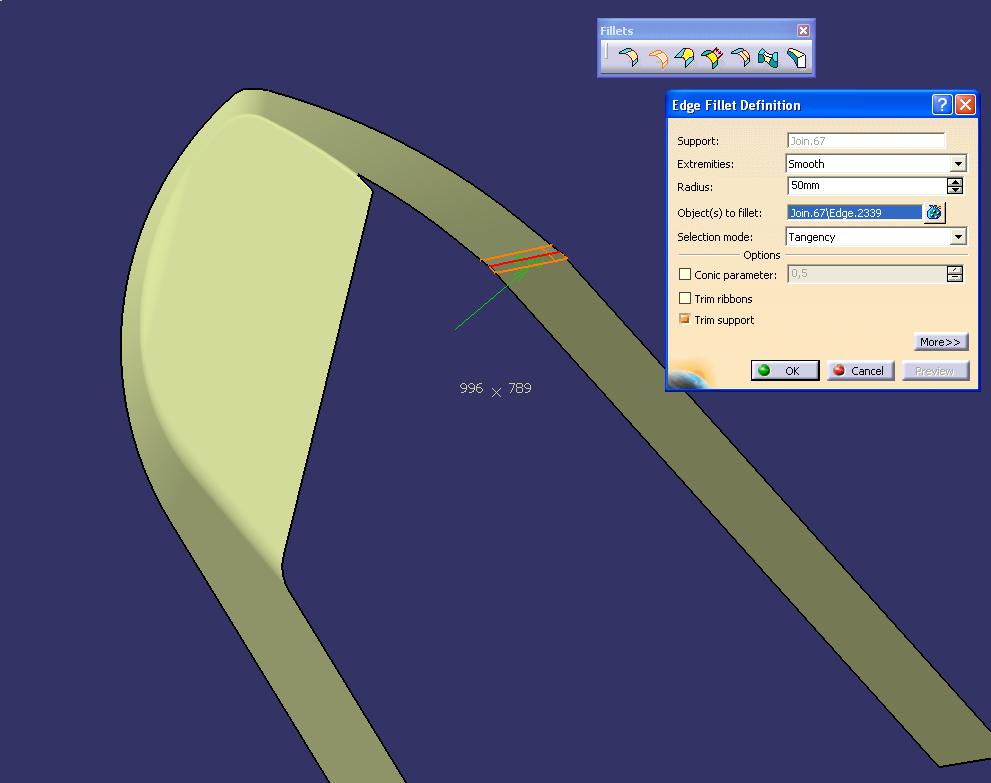Toggle the Trim support checkbox
The height and width of the screenshot is (783, 991).
click(684, 319)
